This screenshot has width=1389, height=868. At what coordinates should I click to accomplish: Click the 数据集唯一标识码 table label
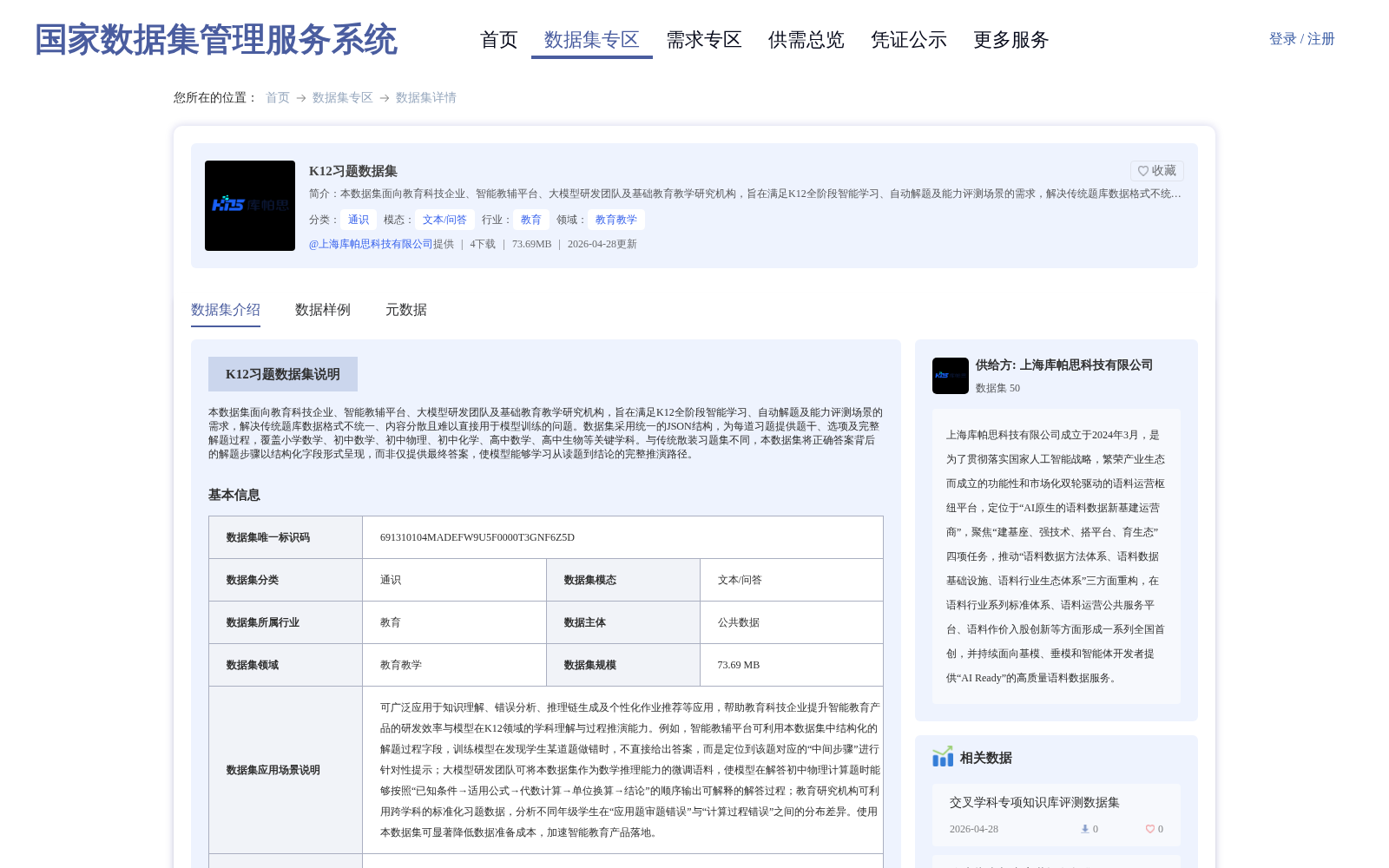pos(268,537)
